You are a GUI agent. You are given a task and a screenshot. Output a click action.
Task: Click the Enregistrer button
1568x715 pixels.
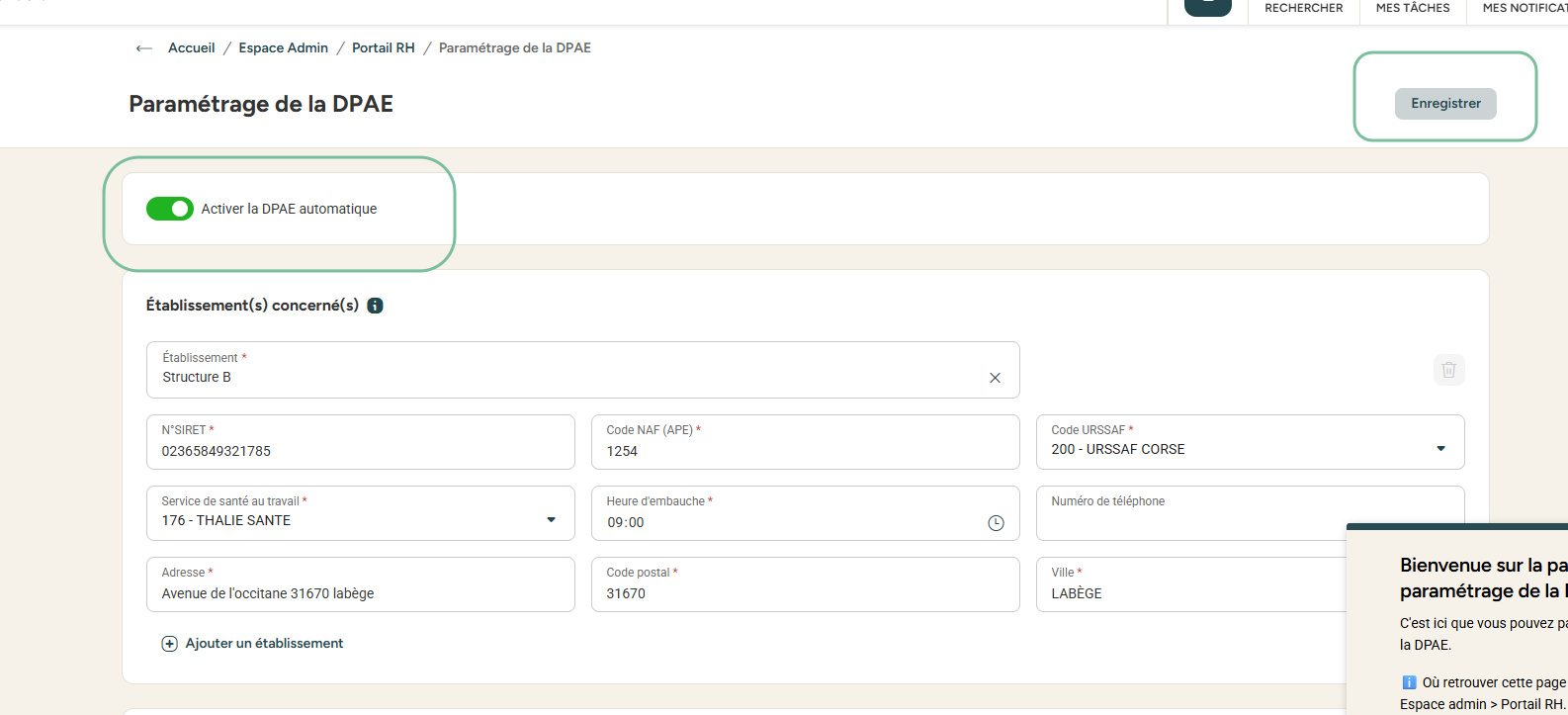(x=1444, y=104)
